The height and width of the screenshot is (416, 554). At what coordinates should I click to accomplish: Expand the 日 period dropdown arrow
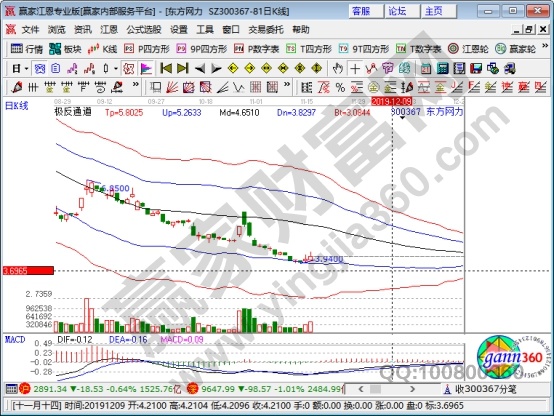(26, 68)
